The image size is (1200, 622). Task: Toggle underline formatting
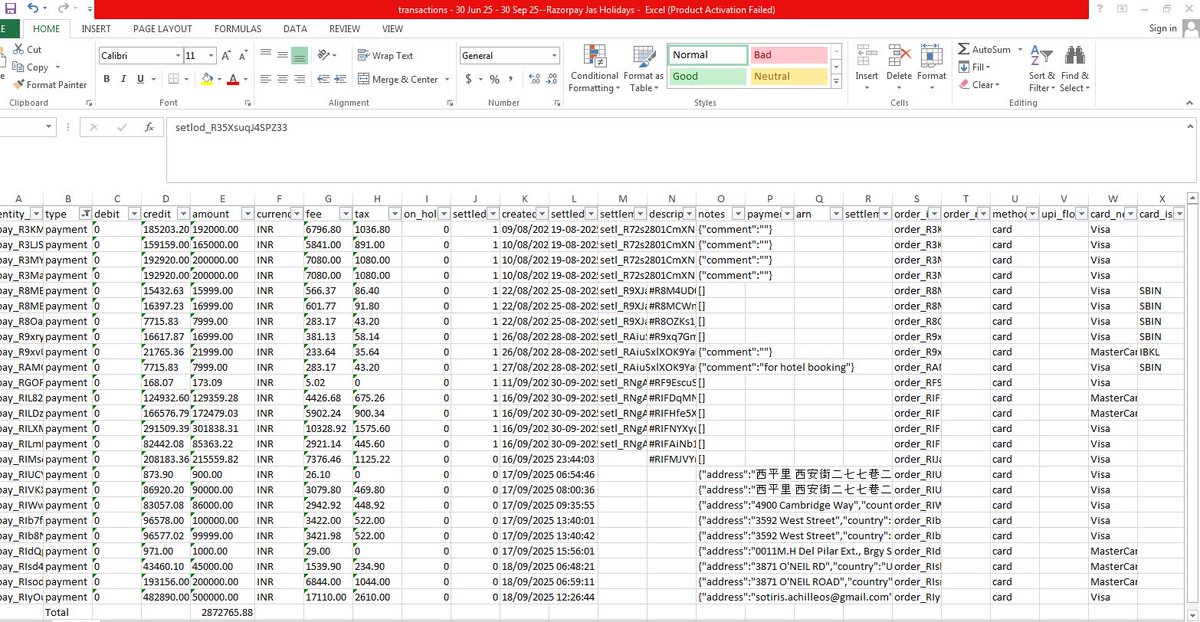(x=141, y=79)
